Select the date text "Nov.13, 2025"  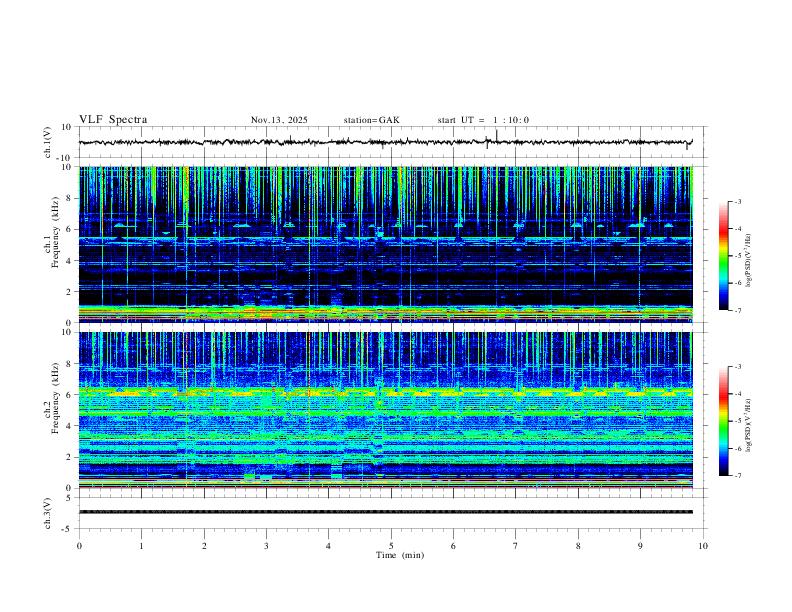[x=279, y=120]
